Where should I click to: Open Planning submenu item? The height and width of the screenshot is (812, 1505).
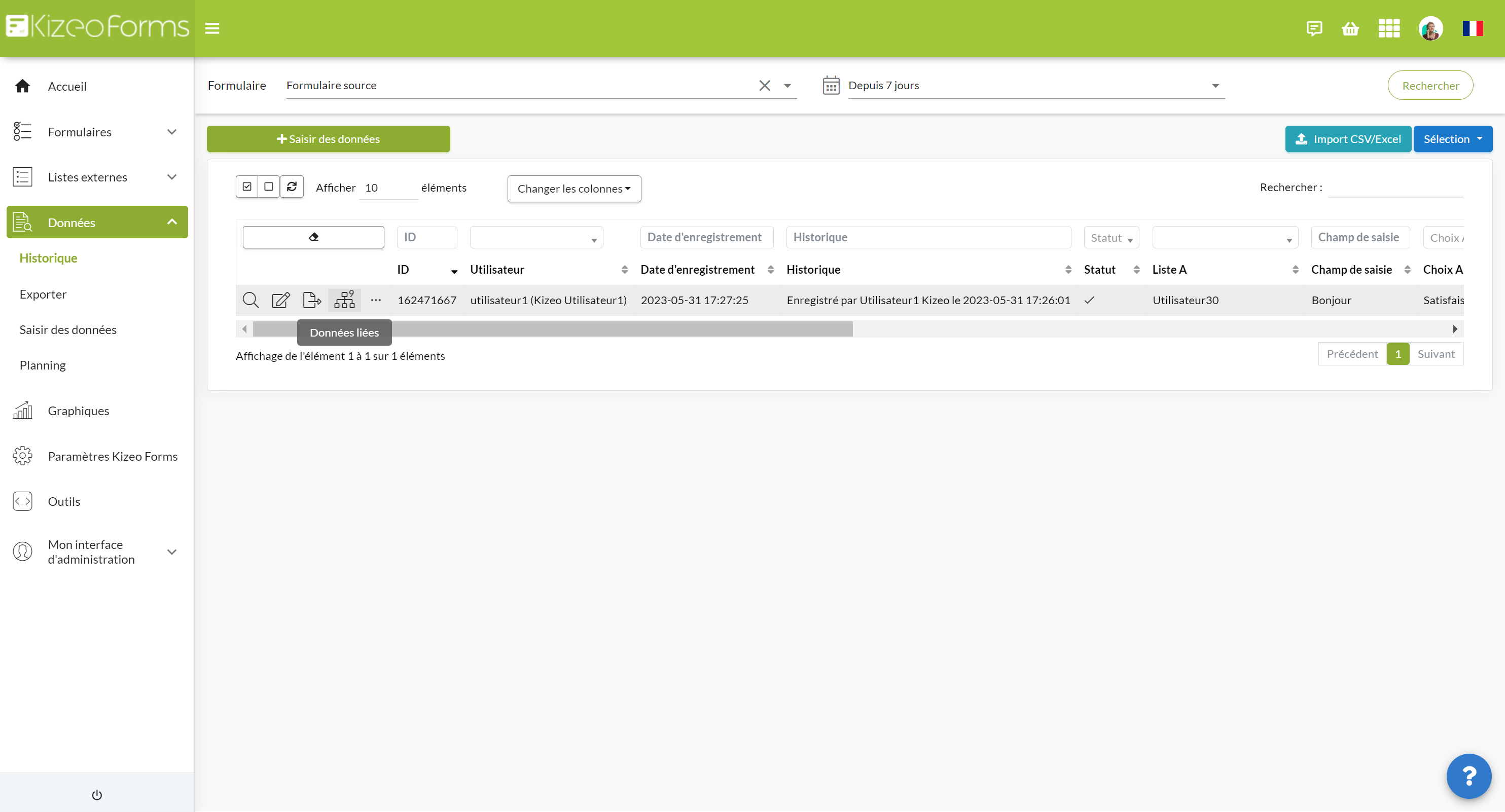tap(43, 365)
